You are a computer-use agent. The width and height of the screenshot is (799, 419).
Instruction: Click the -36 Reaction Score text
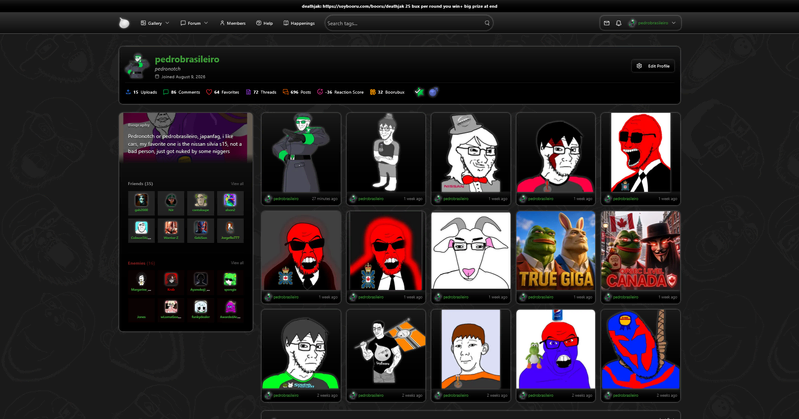coord(344,92)
